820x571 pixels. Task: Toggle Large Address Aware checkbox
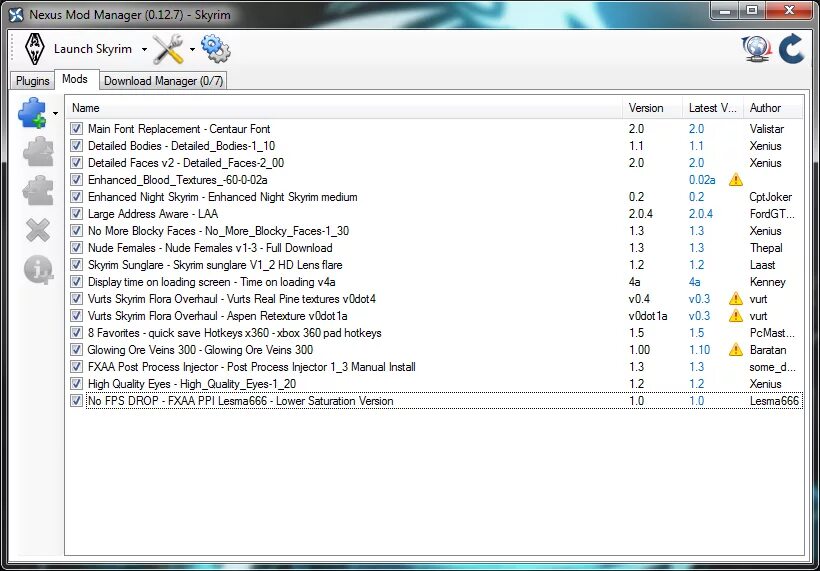[76, 214]
